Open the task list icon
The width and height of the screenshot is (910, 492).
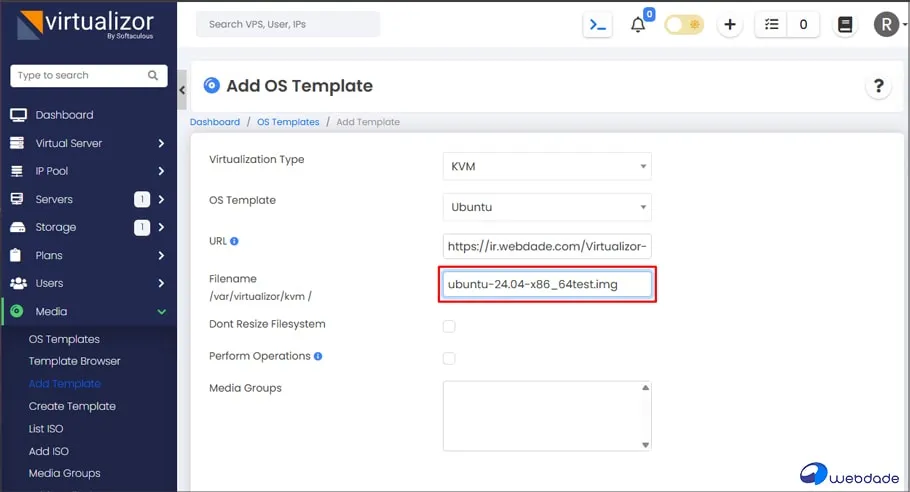pos(771,25)
